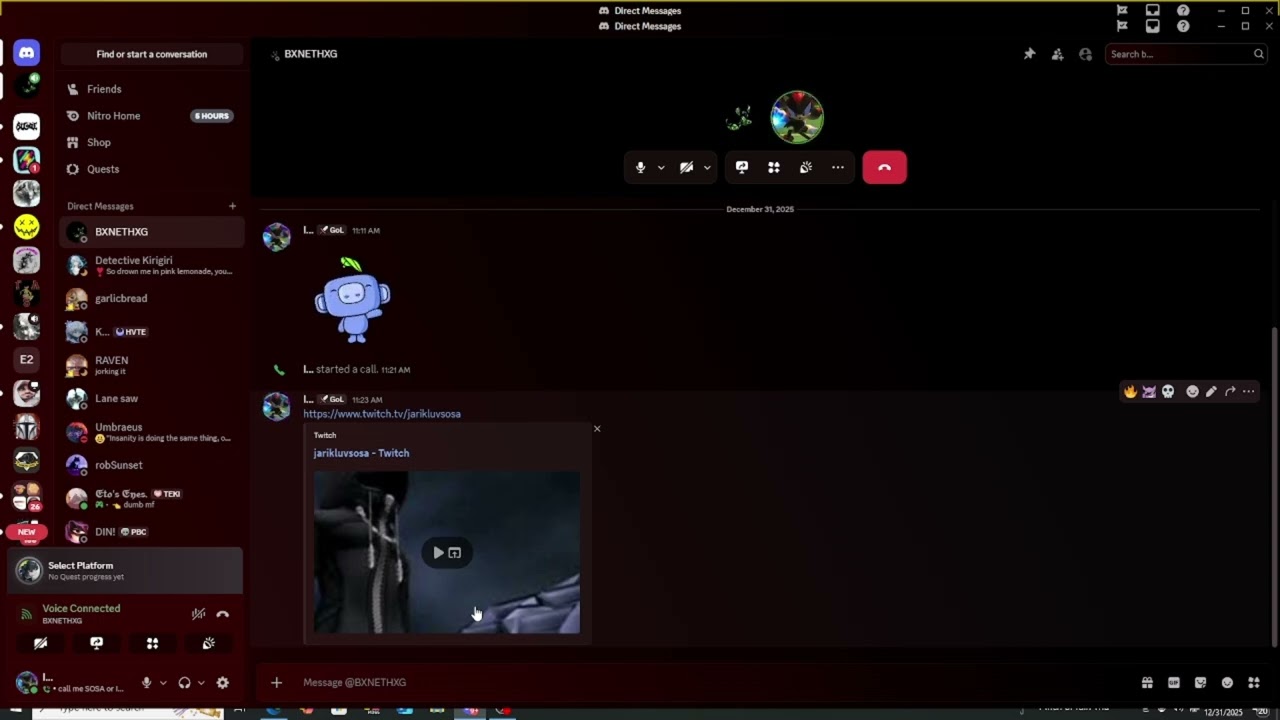
Task: Click the Message @BXNETHXG input field
Action: pyautogui.click(x=715, y=683)
